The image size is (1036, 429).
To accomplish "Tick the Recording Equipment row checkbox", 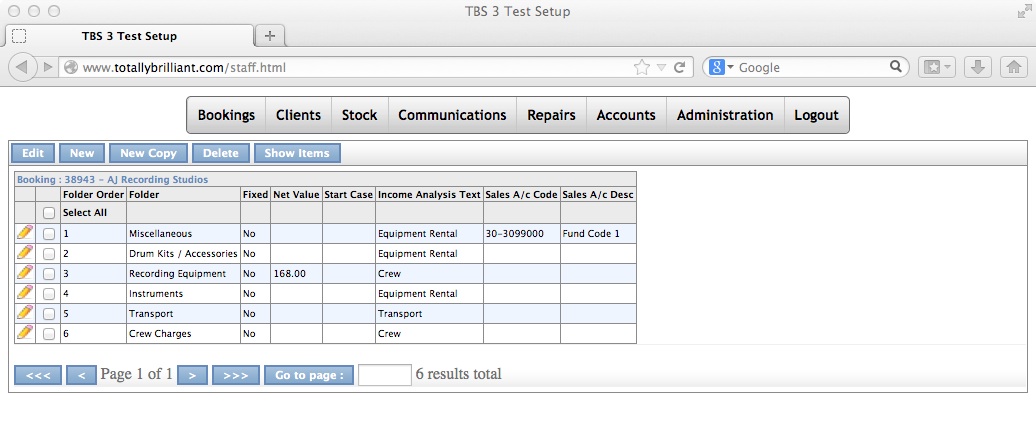I will click(x=49, y=274).
